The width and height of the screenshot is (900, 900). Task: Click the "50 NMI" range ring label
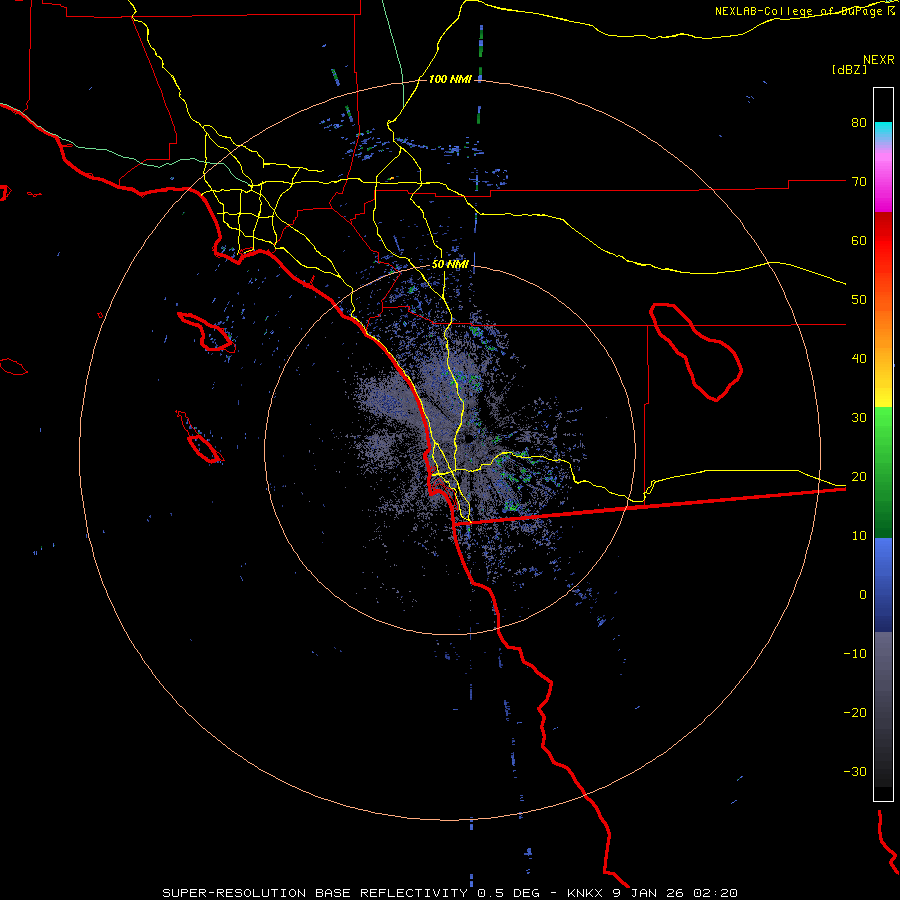tap(450, 265)
